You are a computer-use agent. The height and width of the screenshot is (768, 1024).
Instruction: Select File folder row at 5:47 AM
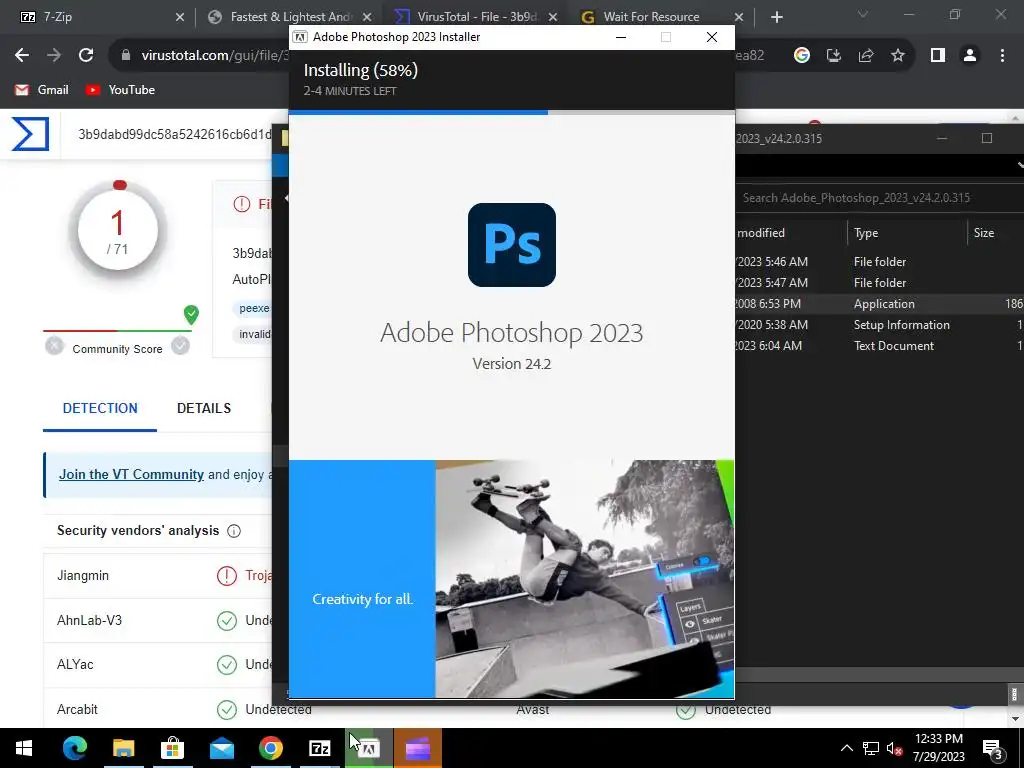(x=879, y=283)
